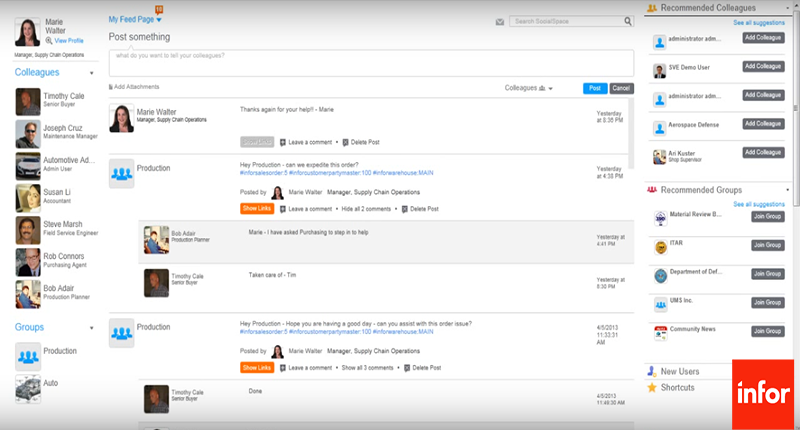800x430 pixels.
Task: Join the ITAR group
Action: pos(767,245)
